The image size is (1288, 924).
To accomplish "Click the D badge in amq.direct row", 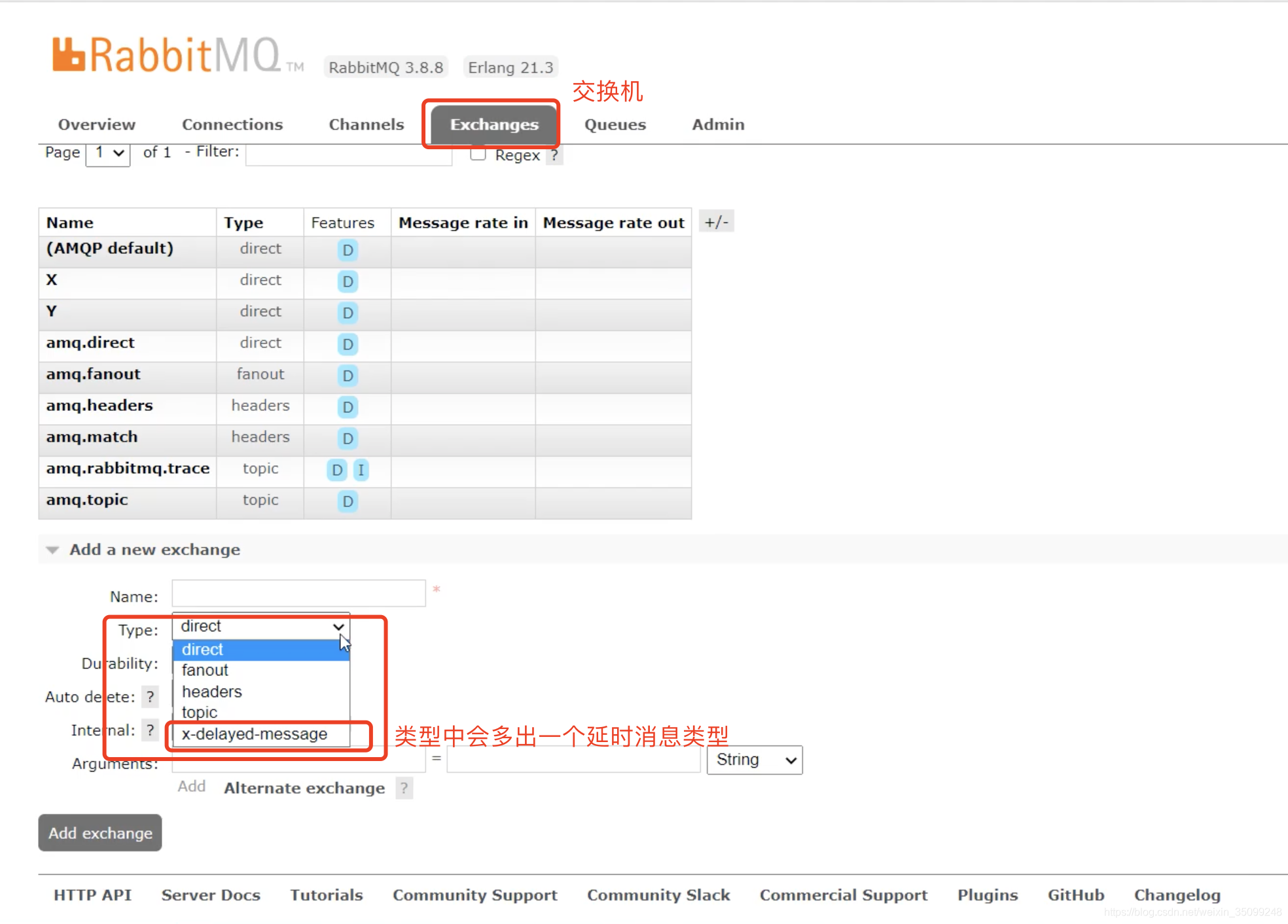I will 348,344.
